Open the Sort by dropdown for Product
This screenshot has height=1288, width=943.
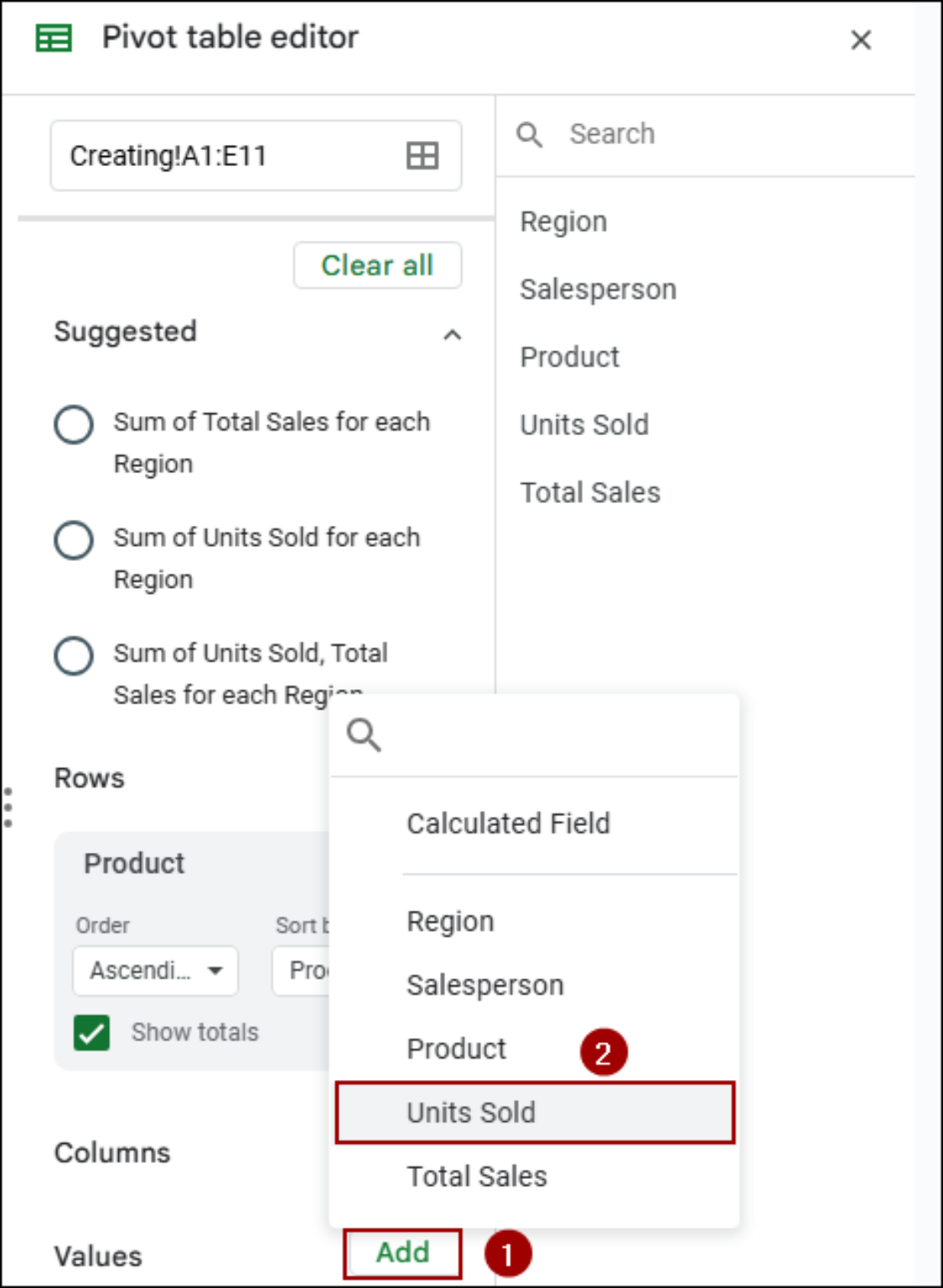coord(310,970)
